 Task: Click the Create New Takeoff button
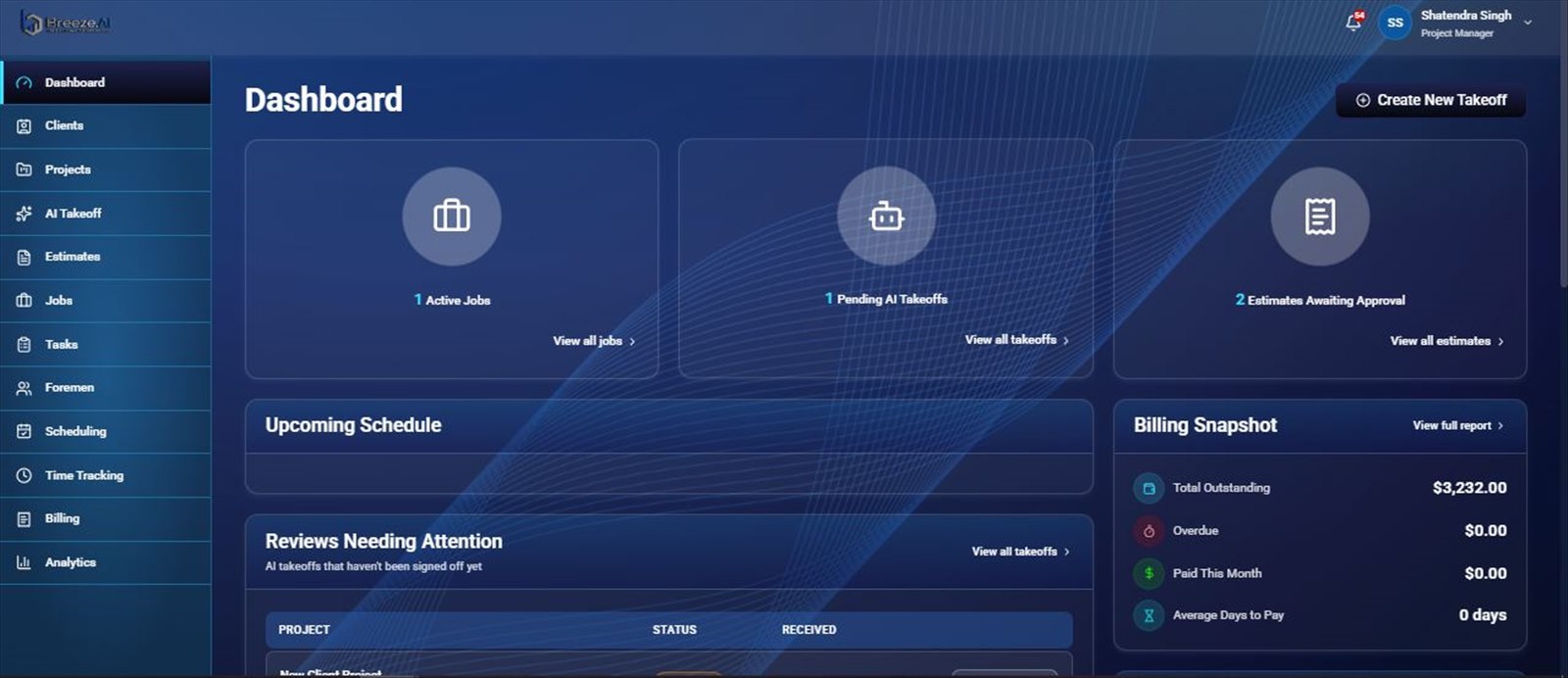click(1431, 100)
